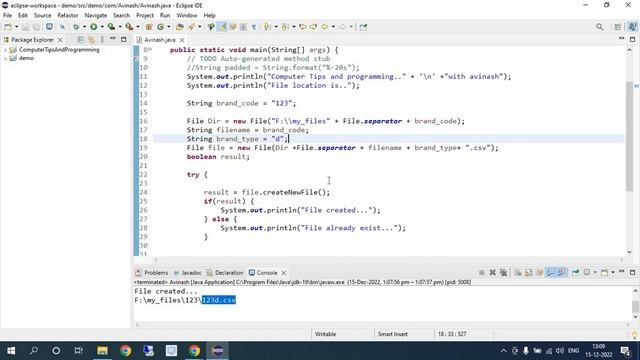Switch to Javadoc tab
Screen dimensions: 640x360
tap(188, 273)
